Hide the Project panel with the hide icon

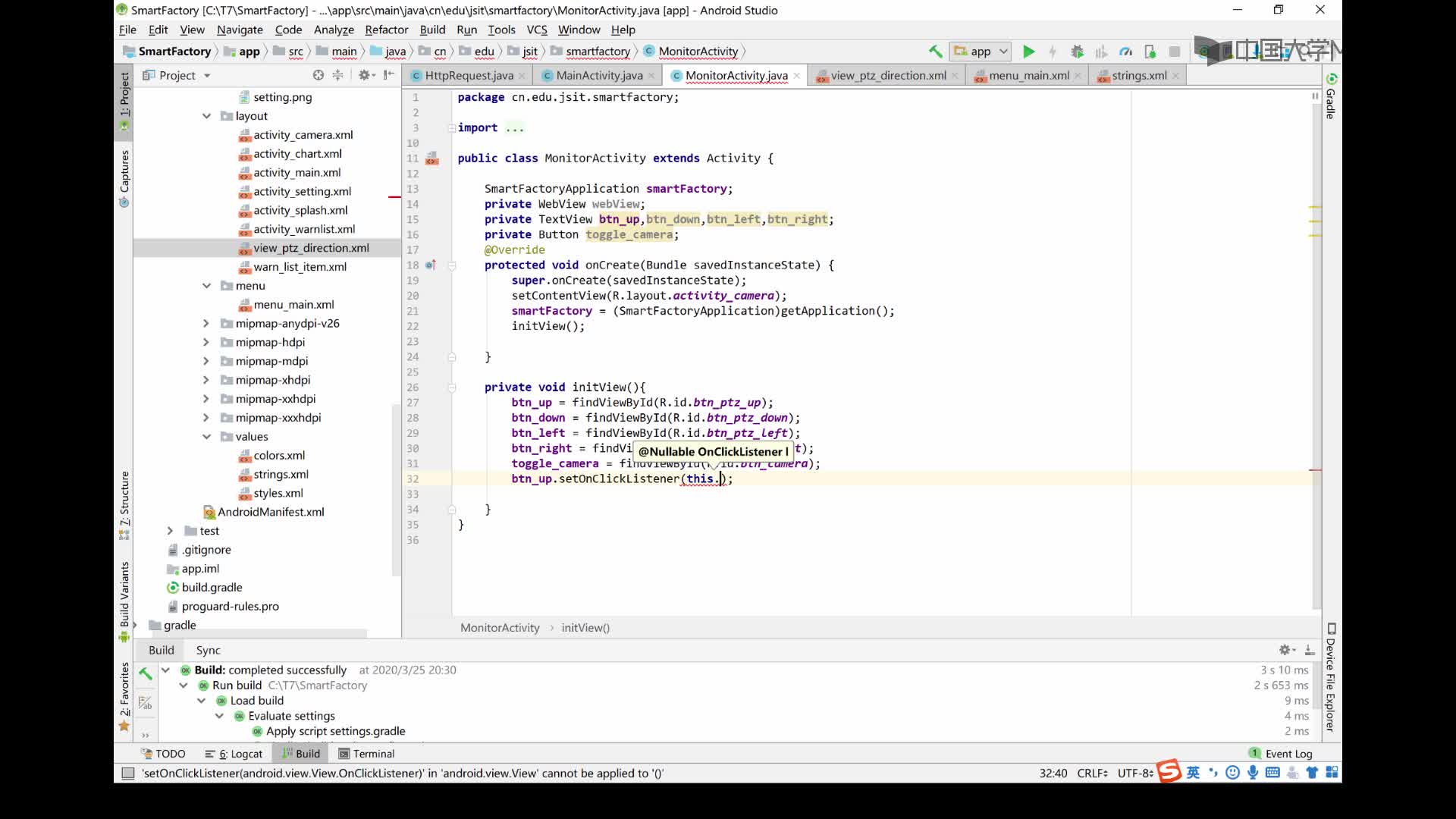click(x=389, y=75)
